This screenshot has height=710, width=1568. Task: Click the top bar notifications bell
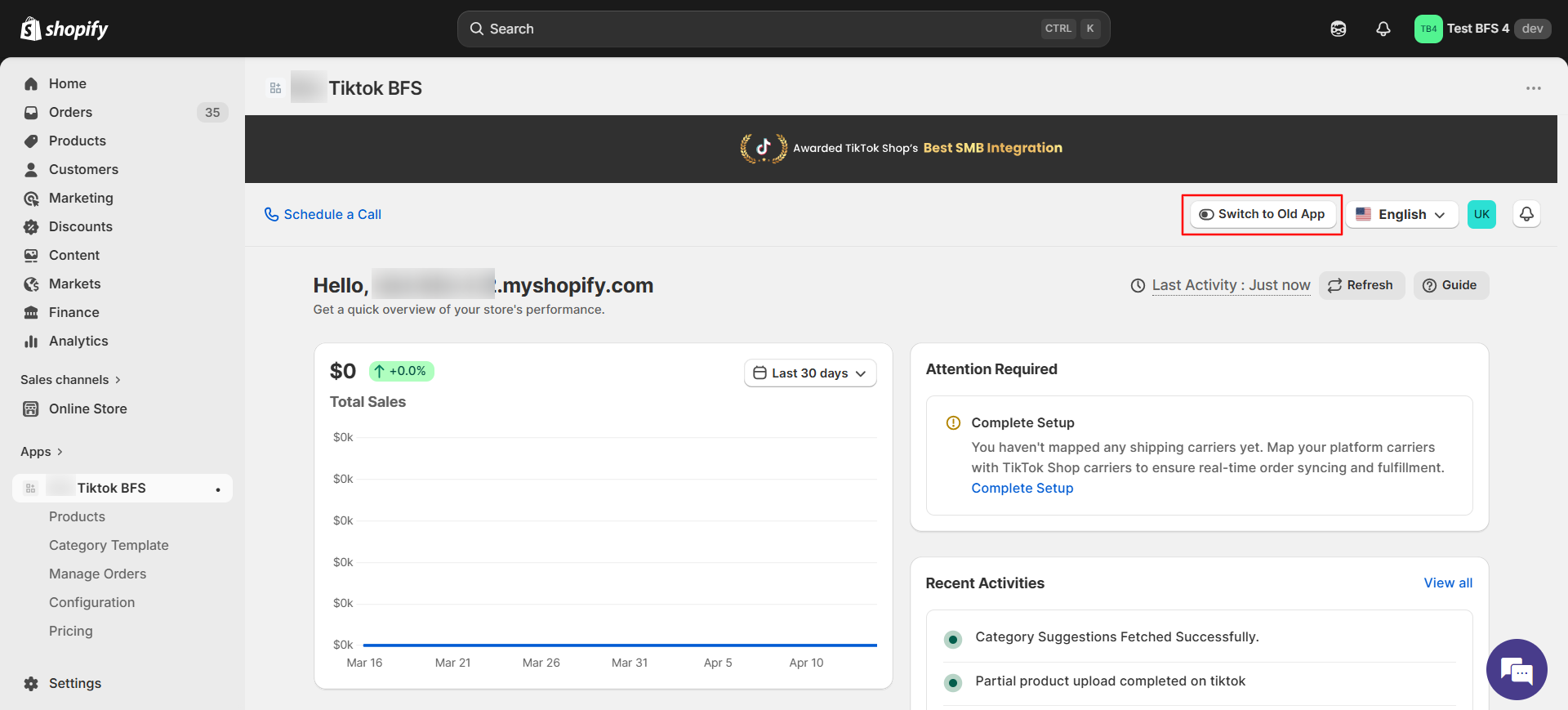point(1383,29)
